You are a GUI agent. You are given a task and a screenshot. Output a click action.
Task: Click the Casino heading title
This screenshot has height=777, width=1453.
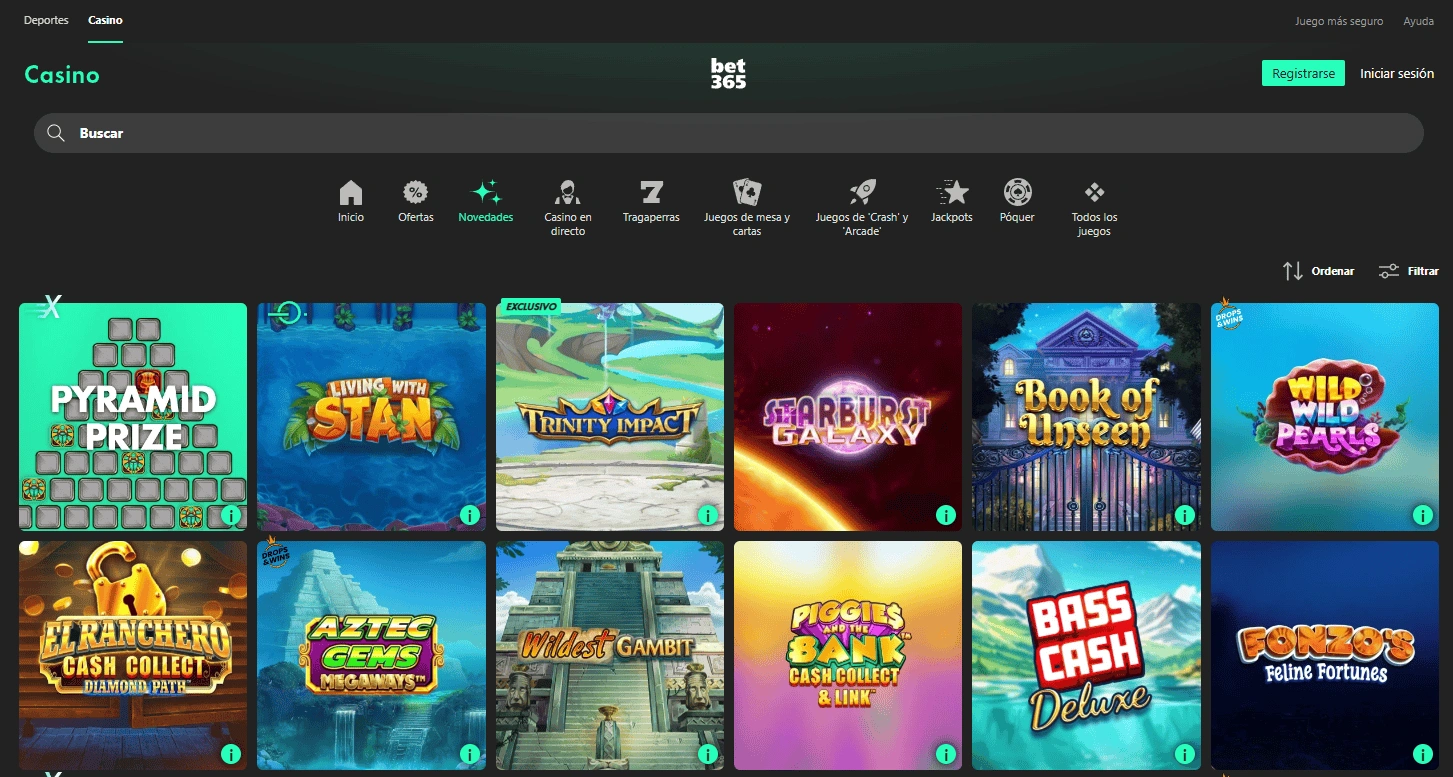[62, 75]
